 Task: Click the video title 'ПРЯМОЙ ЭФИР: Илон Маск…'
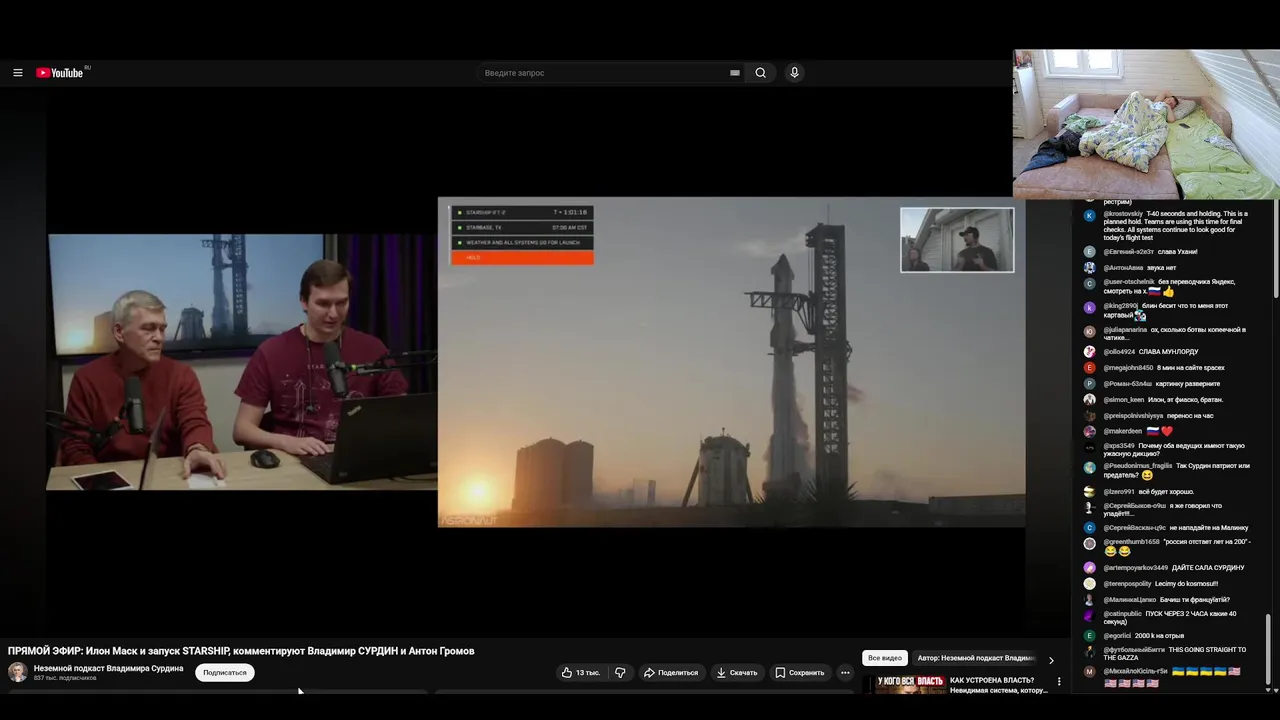pos(241,651)
